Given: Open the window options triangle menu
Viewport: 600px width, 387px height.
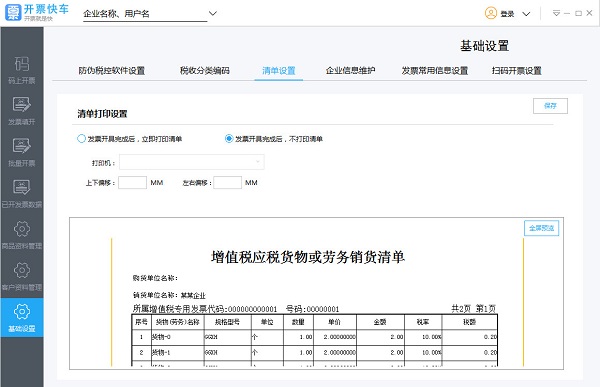Looking at the screenshot, I should point(556,13).
